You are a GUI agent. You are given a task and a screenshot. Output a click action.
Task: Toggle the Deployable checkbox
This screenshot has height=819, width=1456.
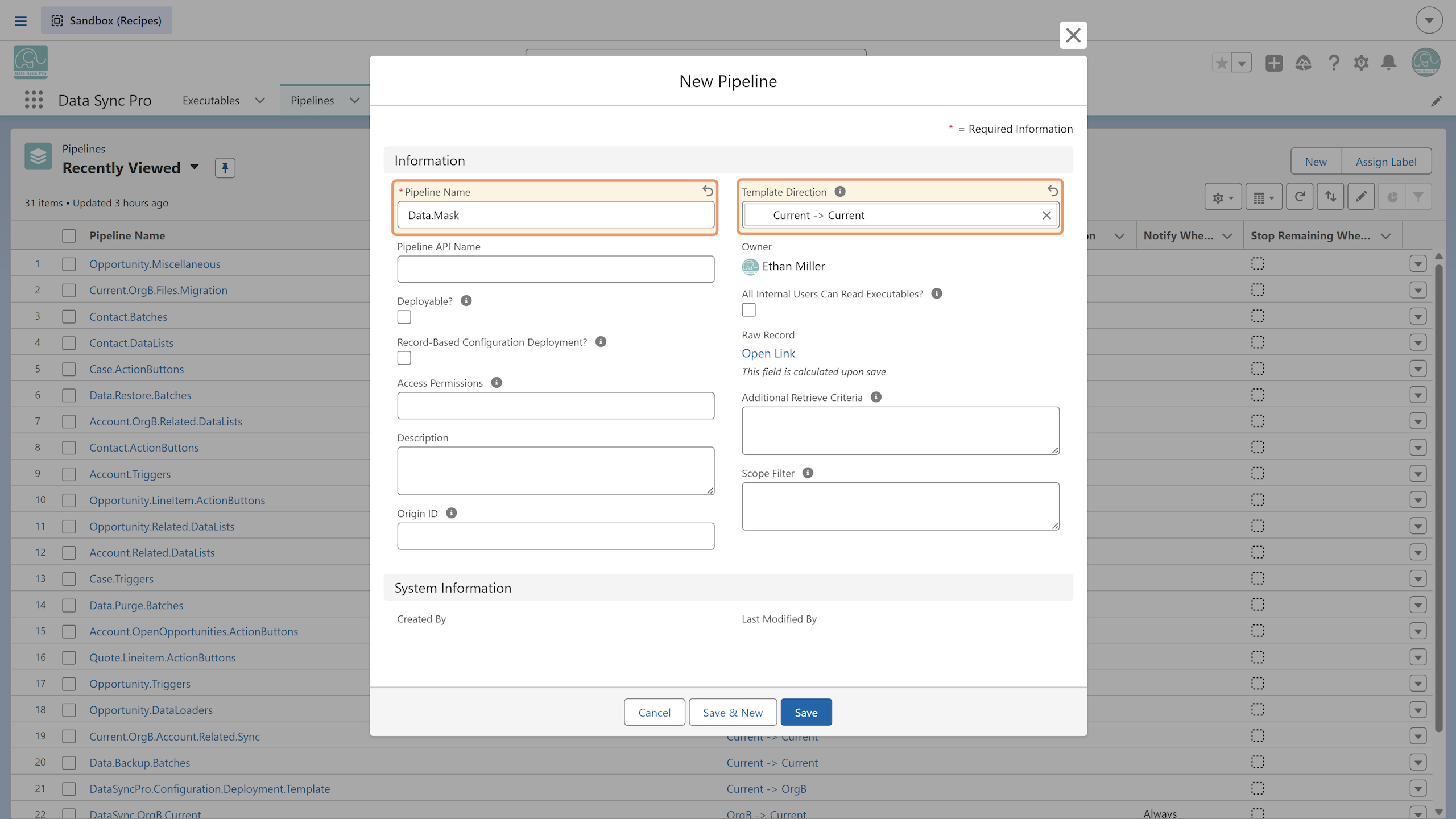[x=404, y=317]
